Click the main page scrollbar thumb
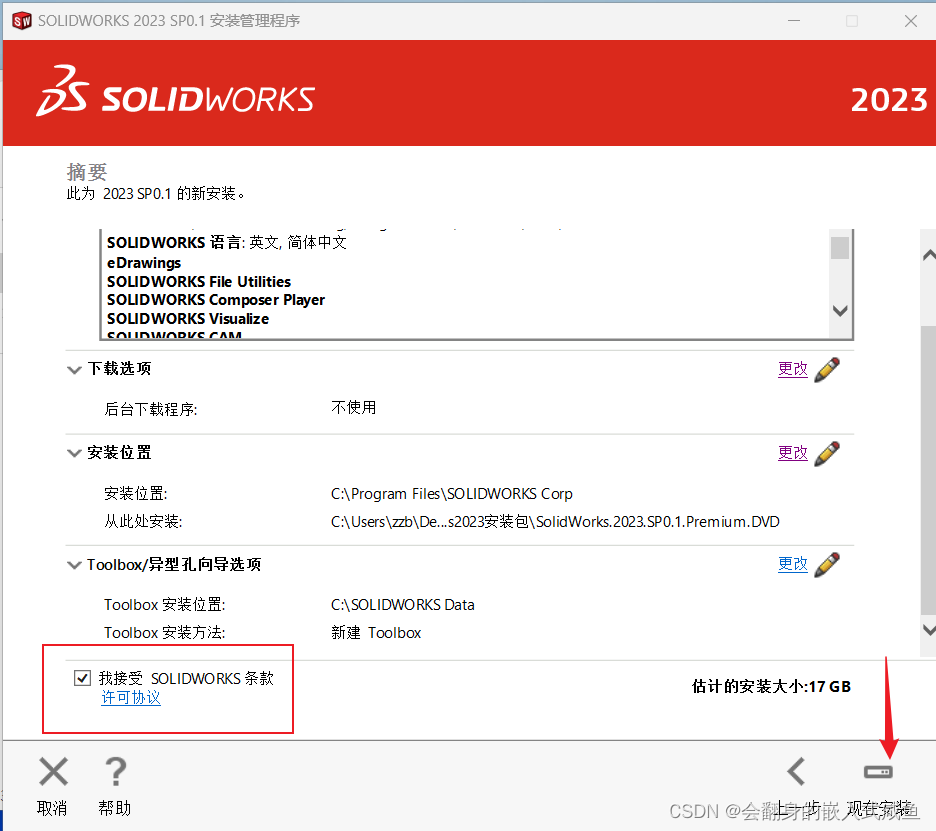This screenshot has height=831, width=936. (928, 470)
